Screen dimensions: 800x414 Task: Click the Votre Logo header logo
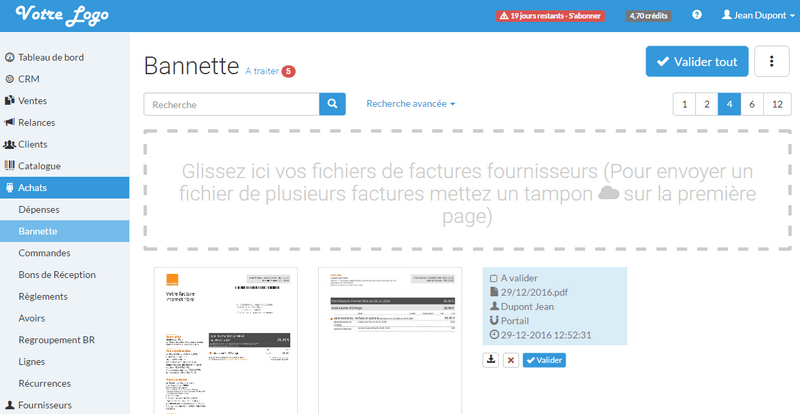pos(63,16)
